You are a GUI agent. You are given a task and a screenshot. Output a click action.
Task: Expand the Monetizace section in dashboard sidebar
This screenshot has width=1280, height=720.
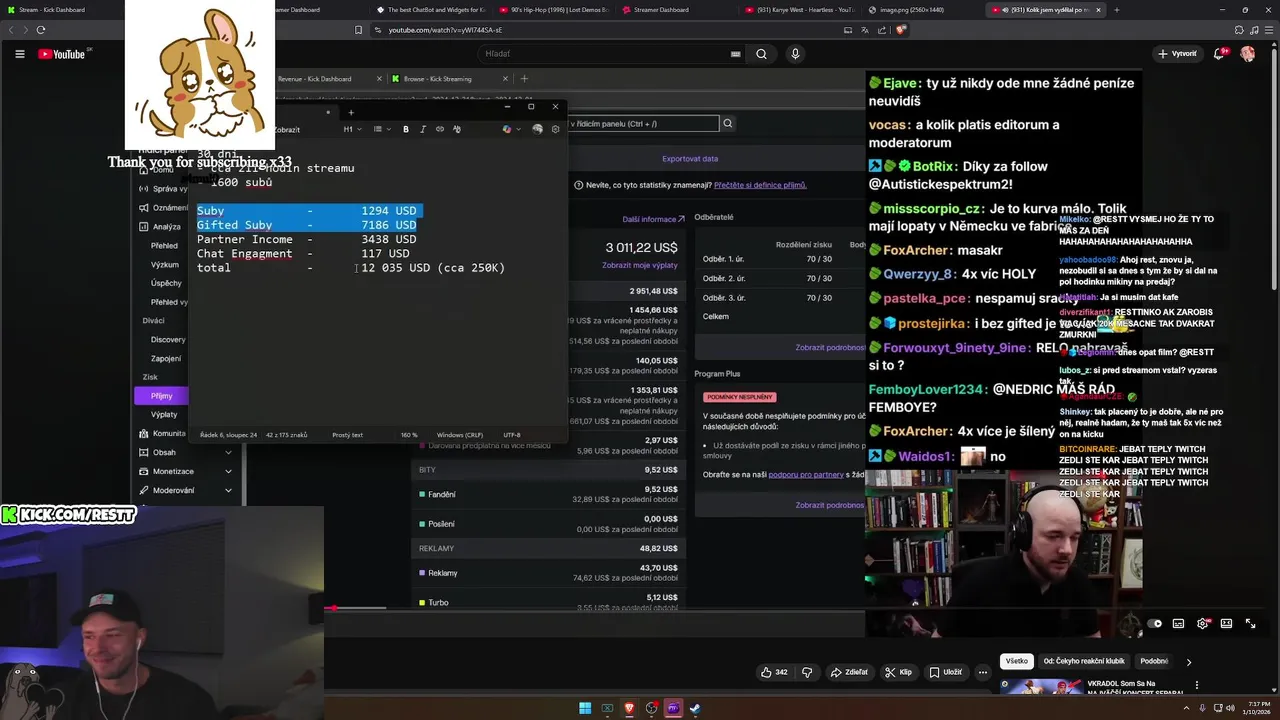pyautogui.click(x=187, y=471)
